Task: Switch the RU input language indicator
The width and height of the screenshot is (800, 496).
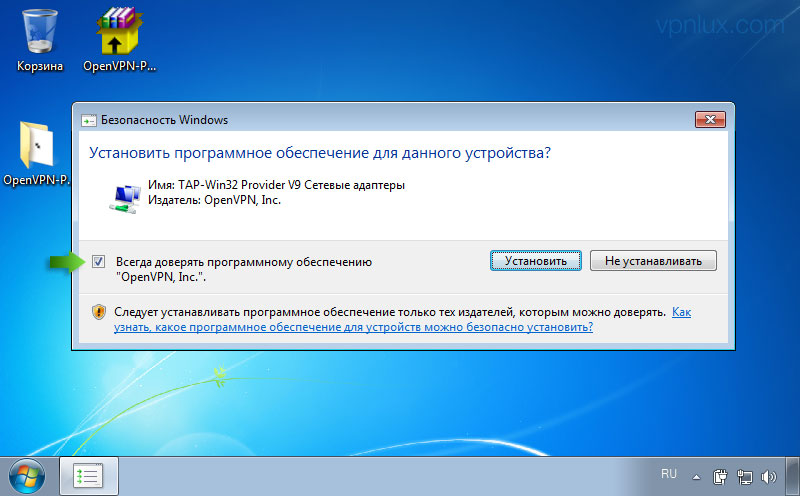Action: [x=668, y=474]
